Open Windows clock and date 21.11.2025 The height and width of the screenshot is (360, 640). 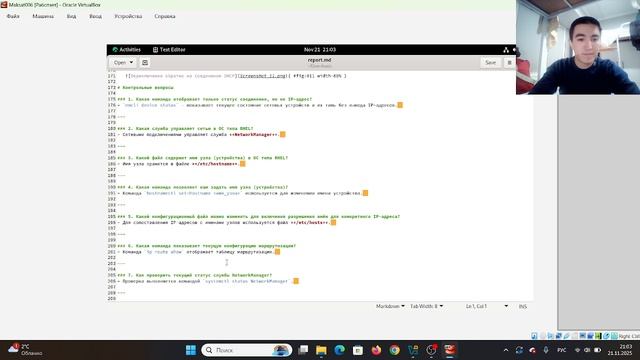pyautogui.click(x=620, y=350)
